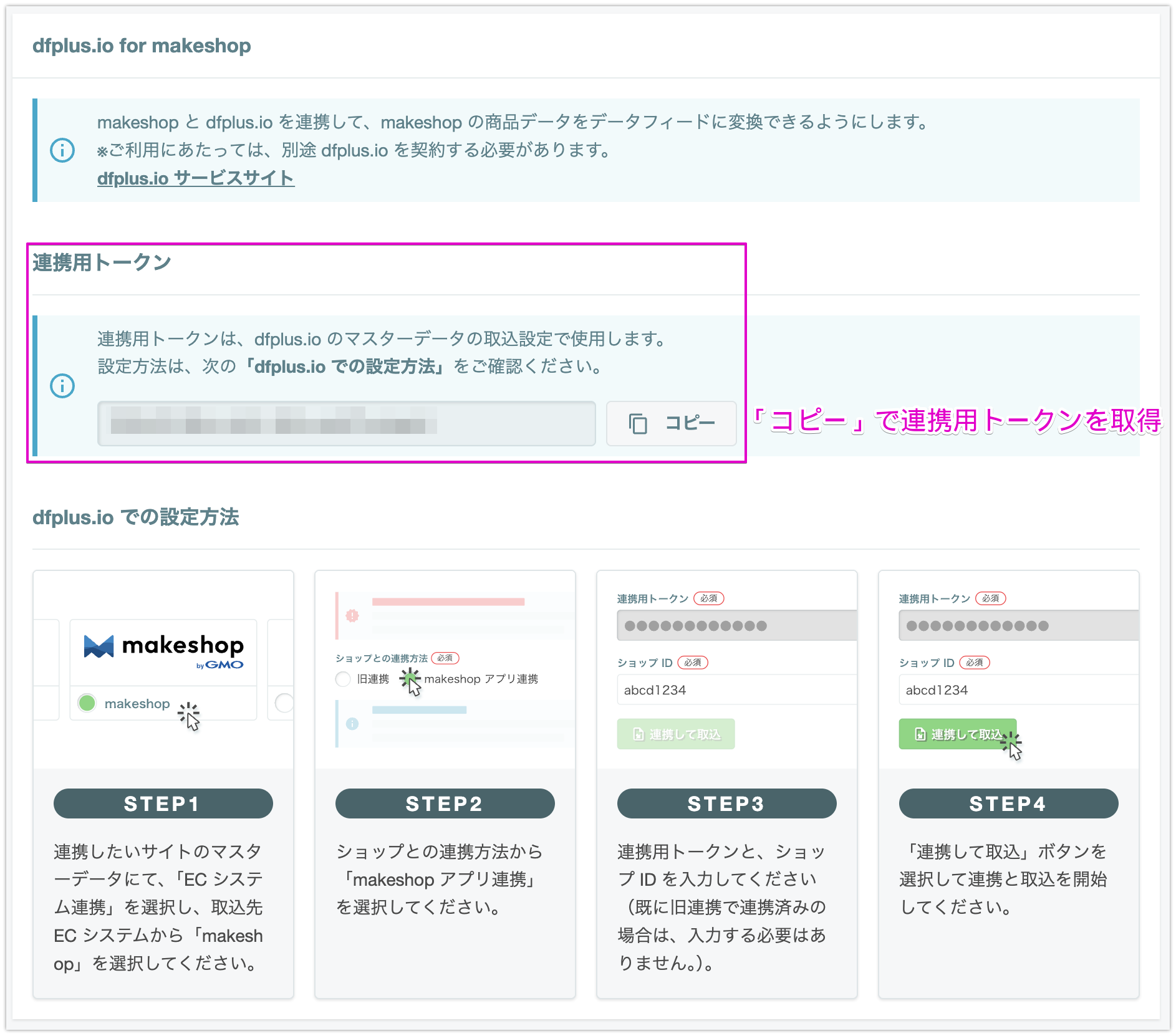Click the STEP4 description about「連携して取込」ボタン
The width and height of the screenshot is (1176, 1036).
(x=1003, y=879)
